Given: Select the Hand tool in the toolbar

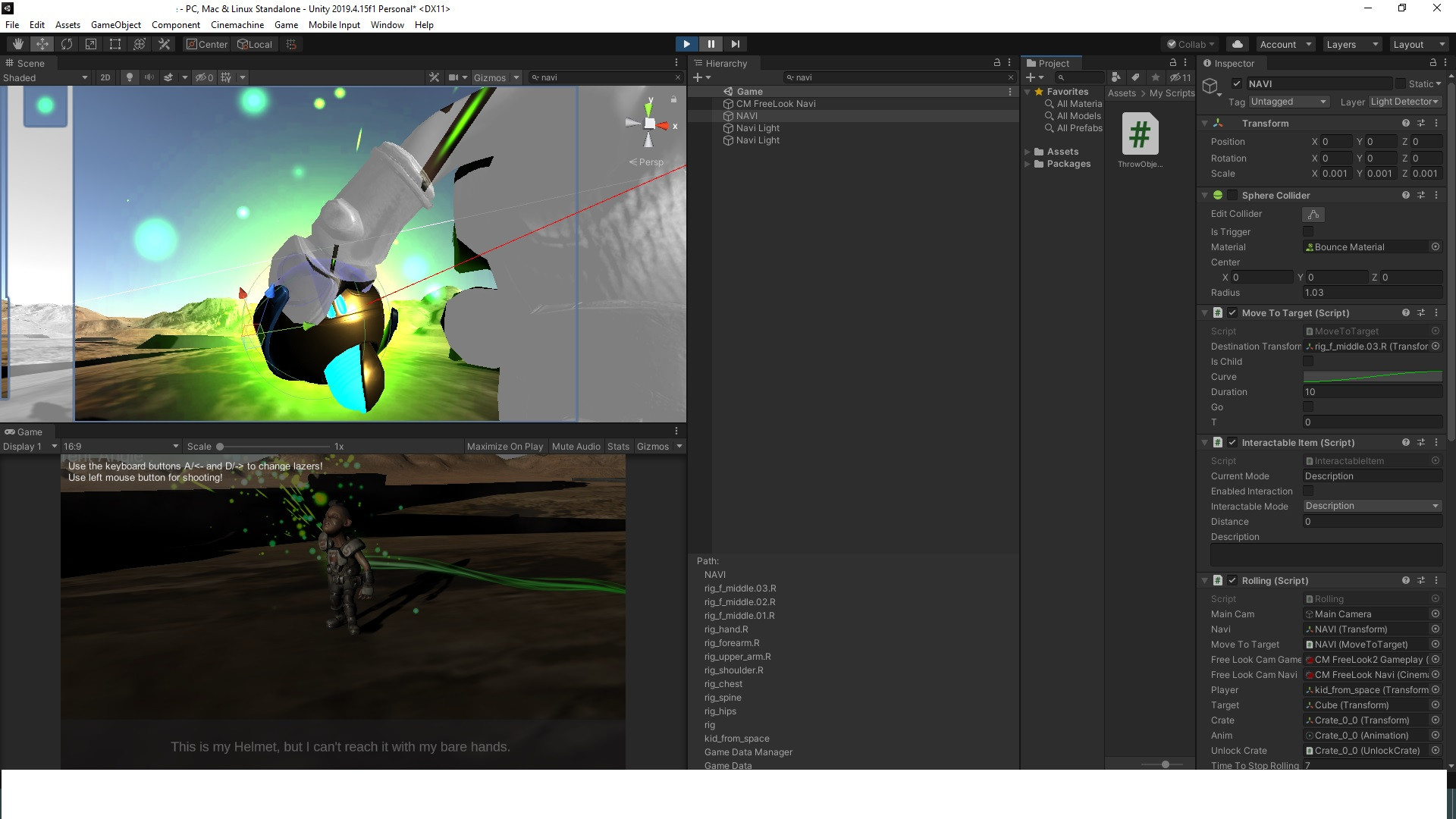Looking at the screenshot, I should pyautogui.click(x=18, y=44).
